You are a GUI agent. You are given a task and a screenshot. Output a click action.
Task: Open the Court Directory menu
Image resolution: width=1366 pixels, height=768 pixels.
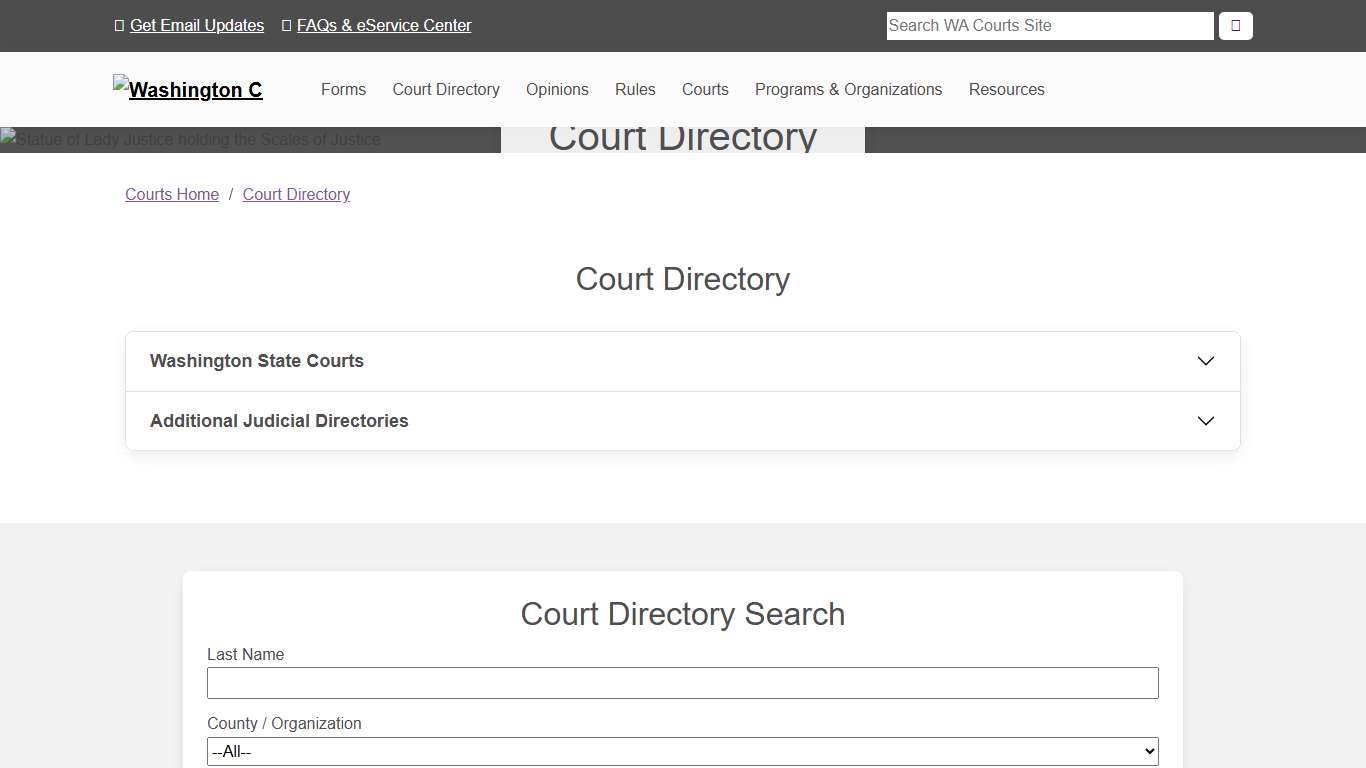point(446,89)
